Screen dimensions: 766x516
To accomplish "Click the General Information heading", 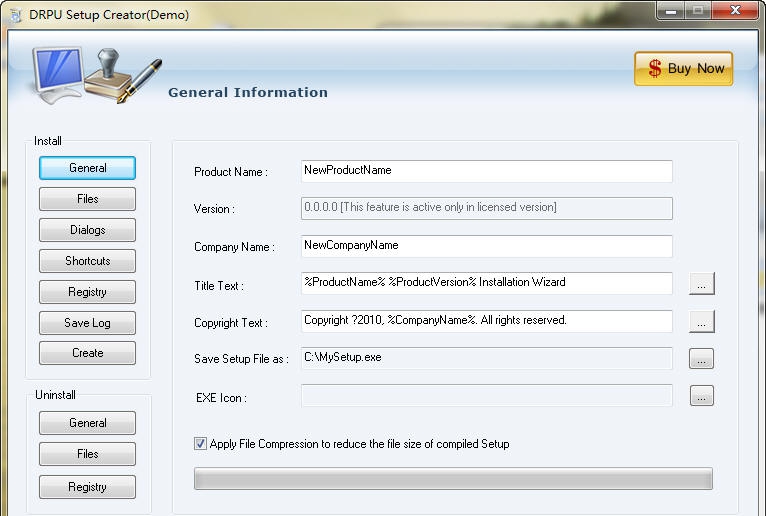I will (x=248, y=92).
